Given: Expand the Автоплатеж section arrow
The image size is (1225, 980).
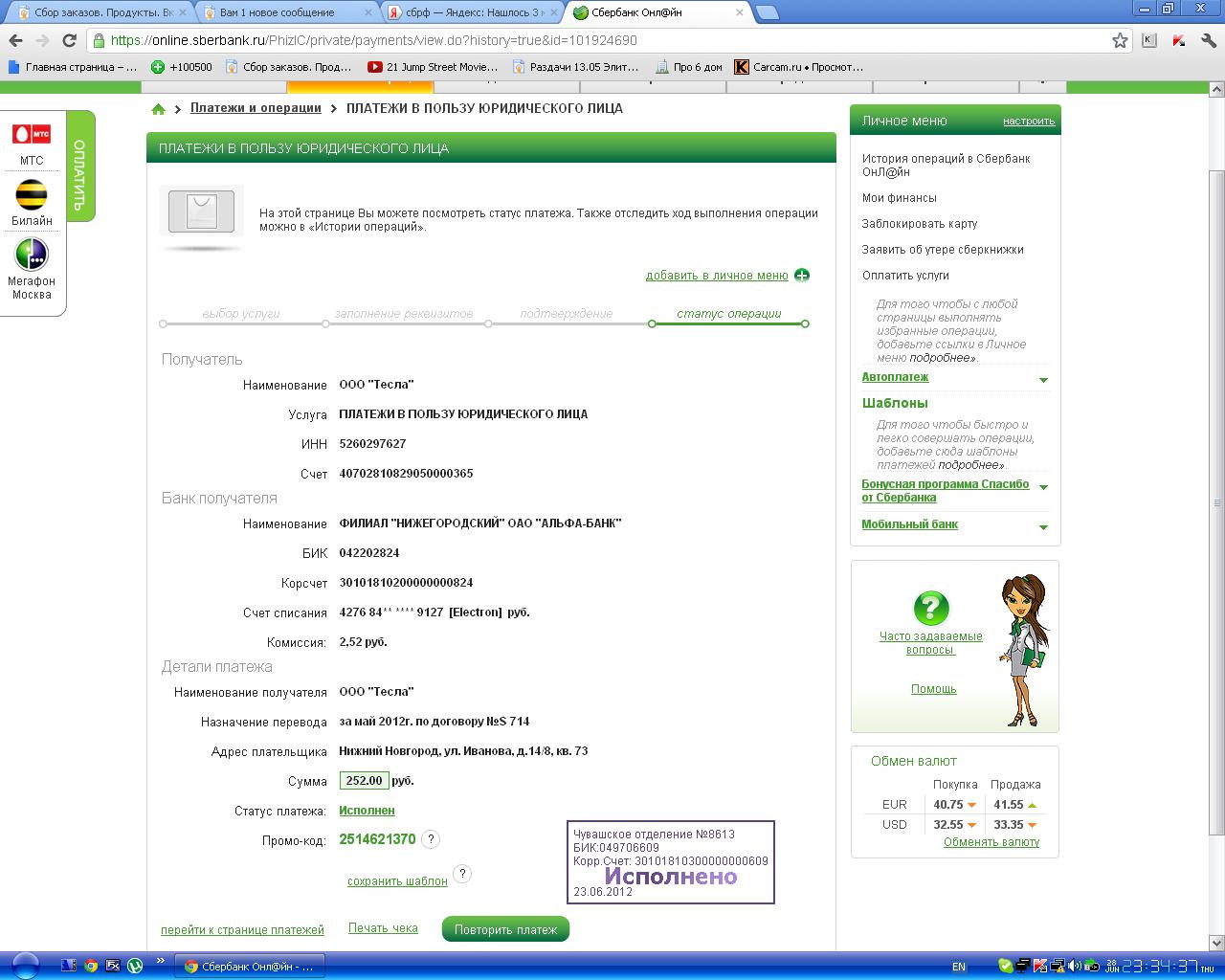Looking at the screenshot, I should click(1043, 380).
